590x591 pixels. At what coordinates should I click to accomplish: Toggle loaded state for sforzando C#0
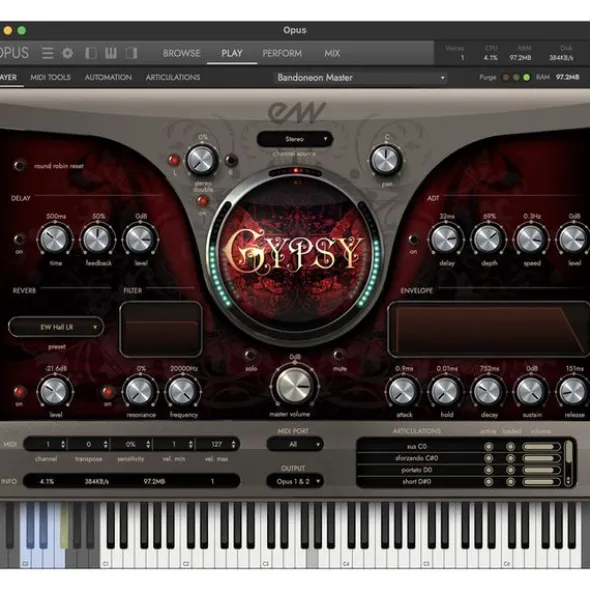point(511,458)
